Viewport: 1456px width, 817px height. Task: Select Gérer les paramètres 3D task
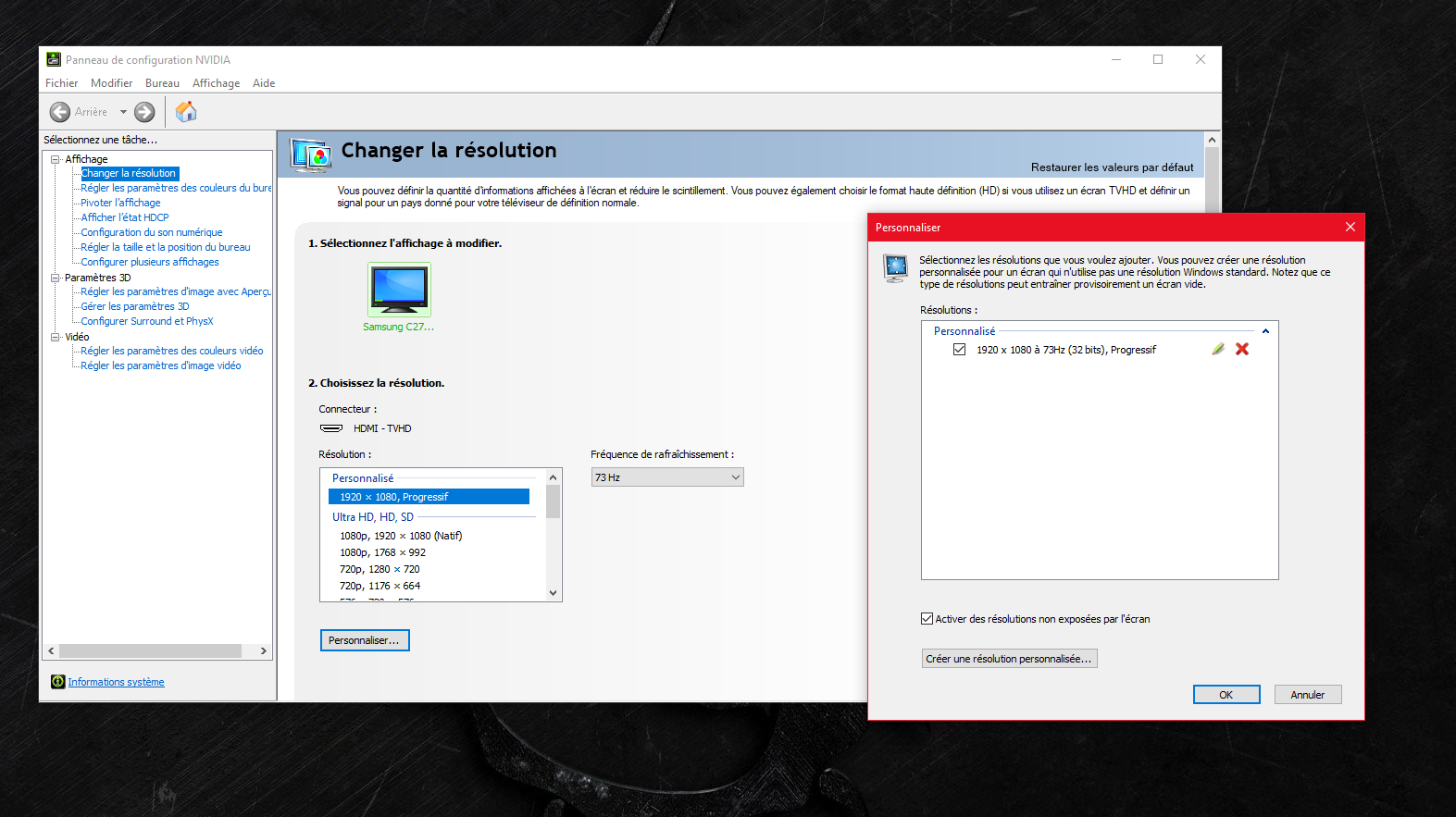(x=135, y=306)
